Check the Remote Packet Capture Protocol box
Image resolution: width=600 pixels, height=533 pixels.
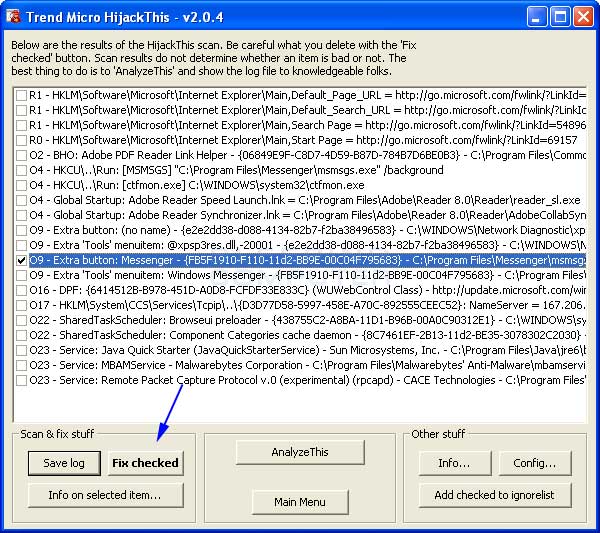pyautogui.click(x=21, y=380)
